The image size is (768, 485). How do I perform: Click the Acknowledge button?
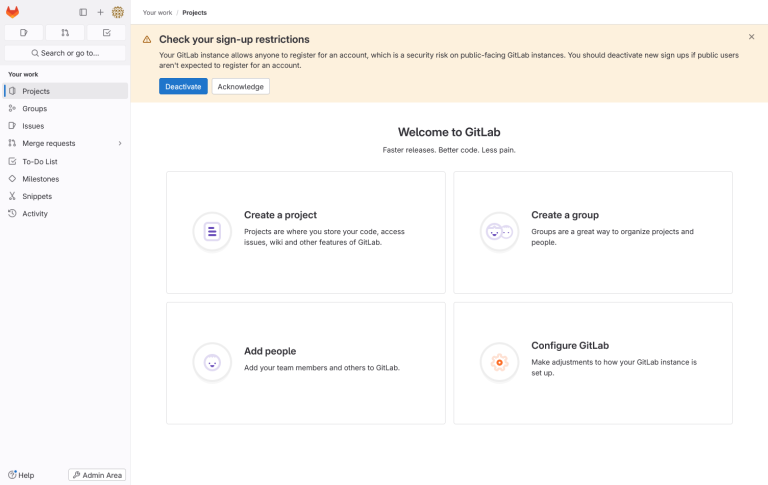240,87
